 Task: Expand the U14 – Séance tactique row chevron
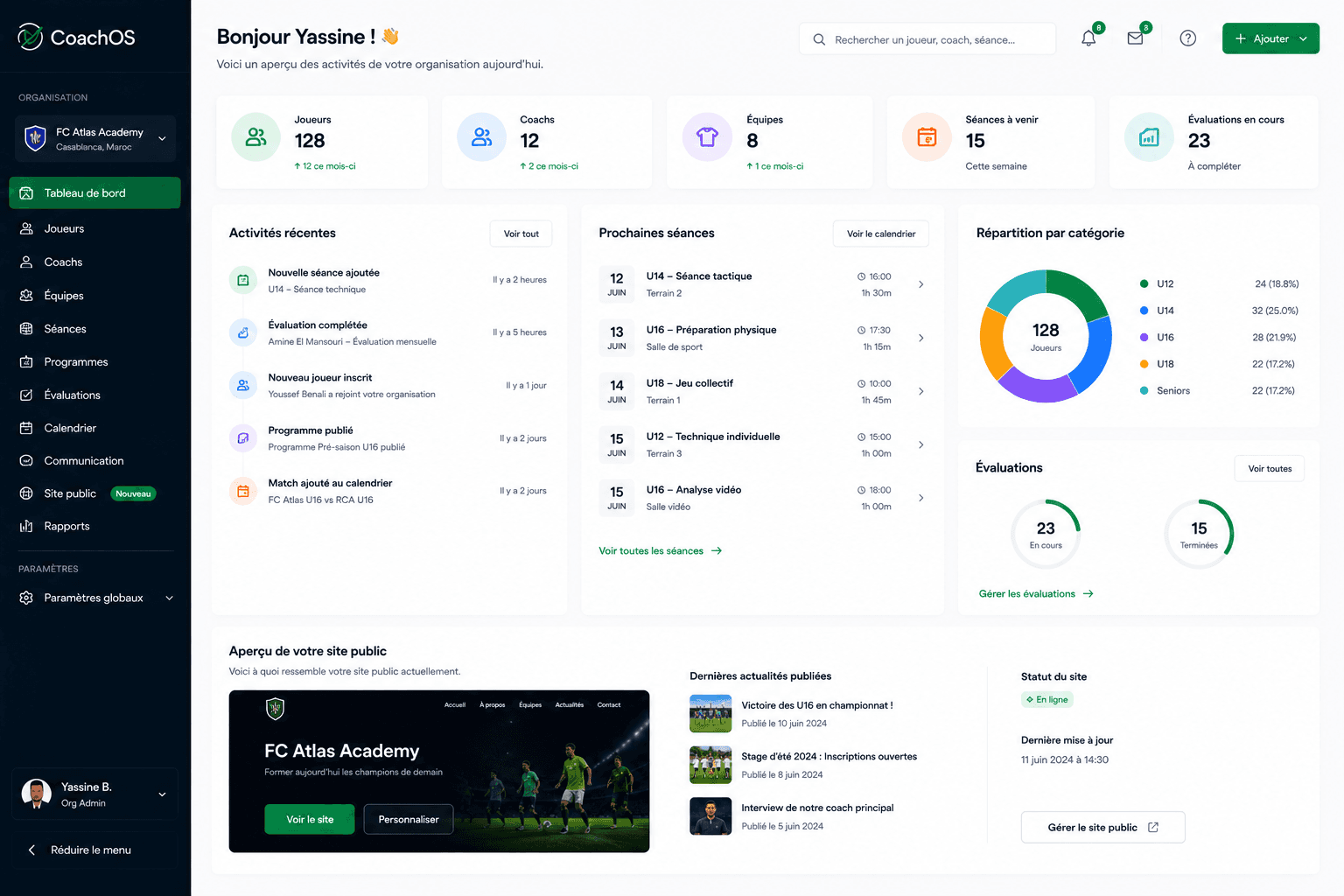click(921, 284)
